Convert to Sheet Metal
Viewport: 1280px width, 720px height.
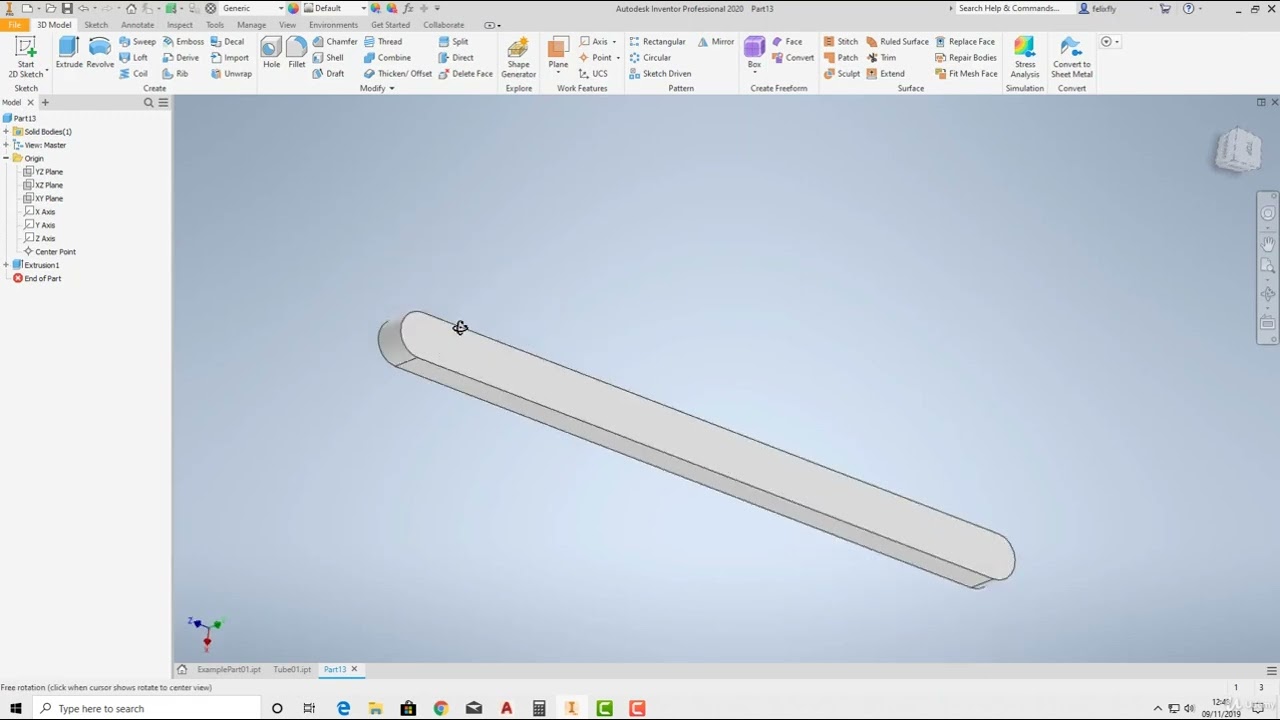[x=1071, y=58]
